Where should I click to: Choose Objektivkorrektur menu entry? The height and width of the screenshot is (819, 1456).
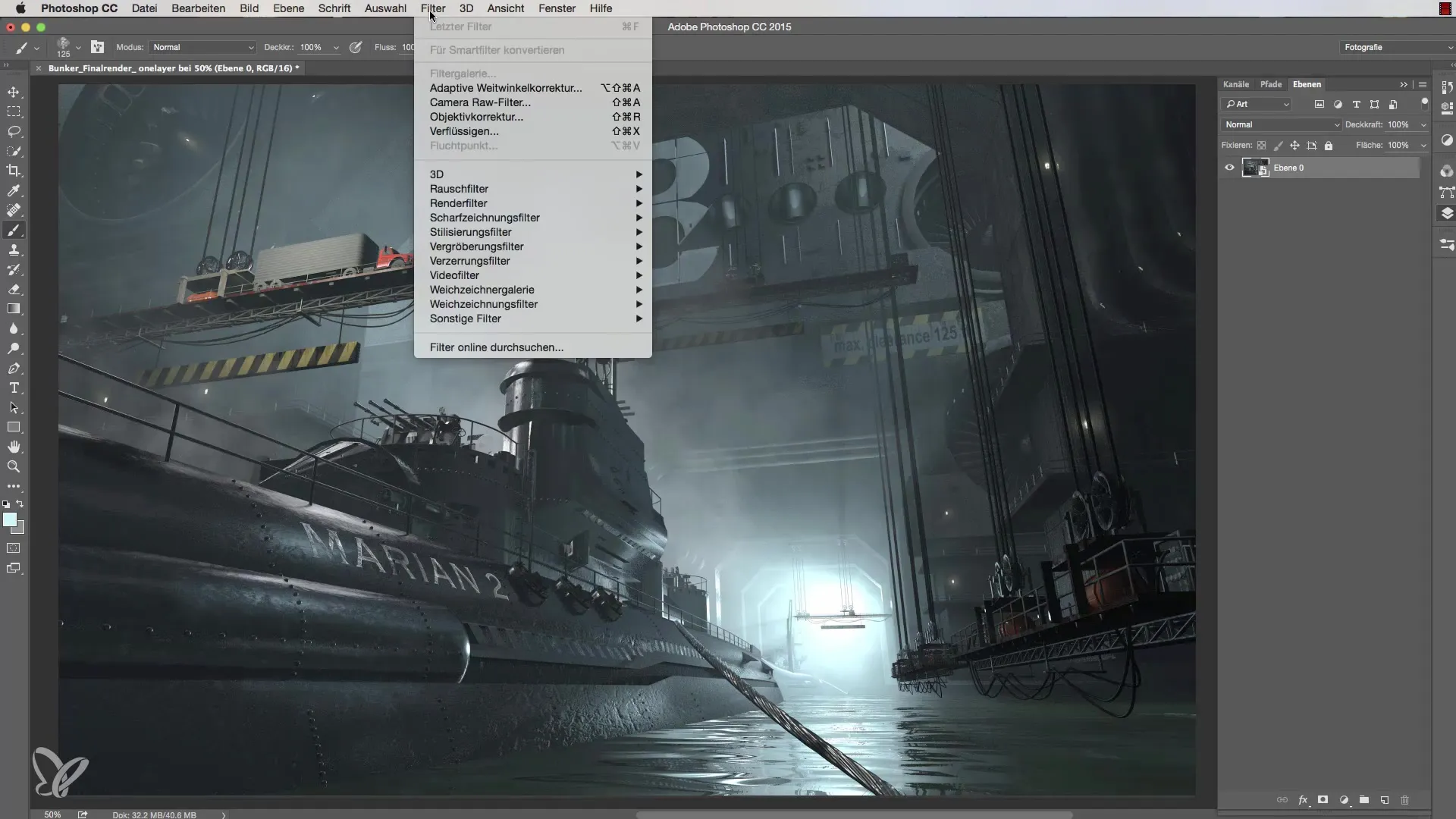point(533,117)
